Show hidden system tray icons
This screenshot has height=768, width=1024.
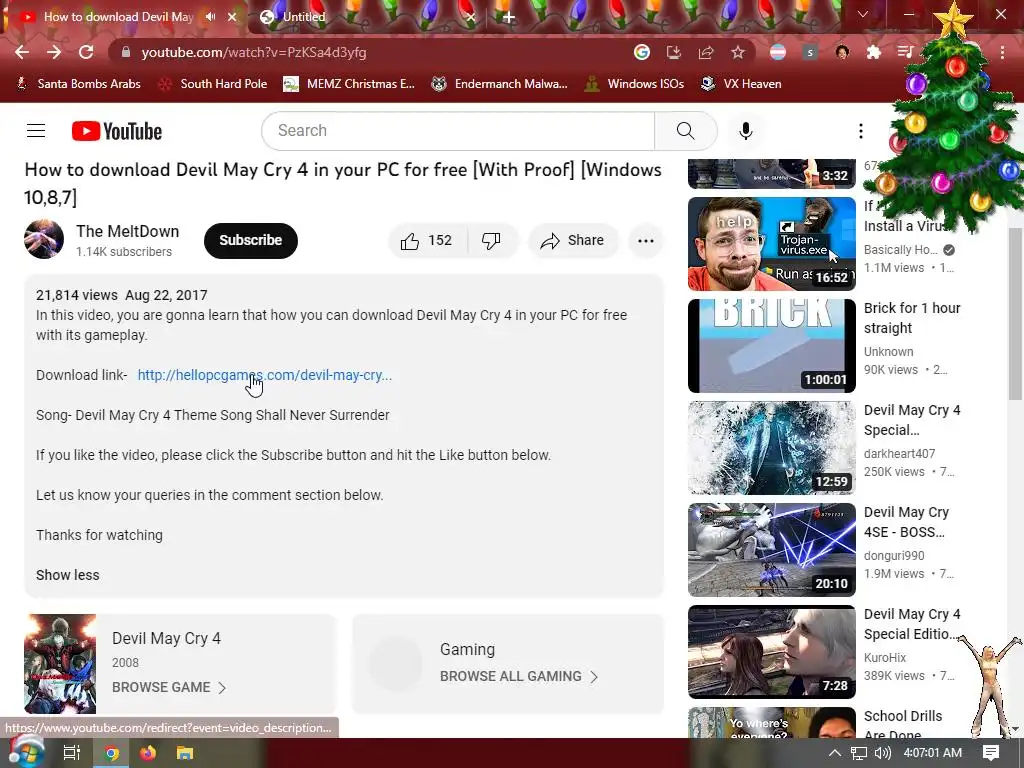coord(835,753)
